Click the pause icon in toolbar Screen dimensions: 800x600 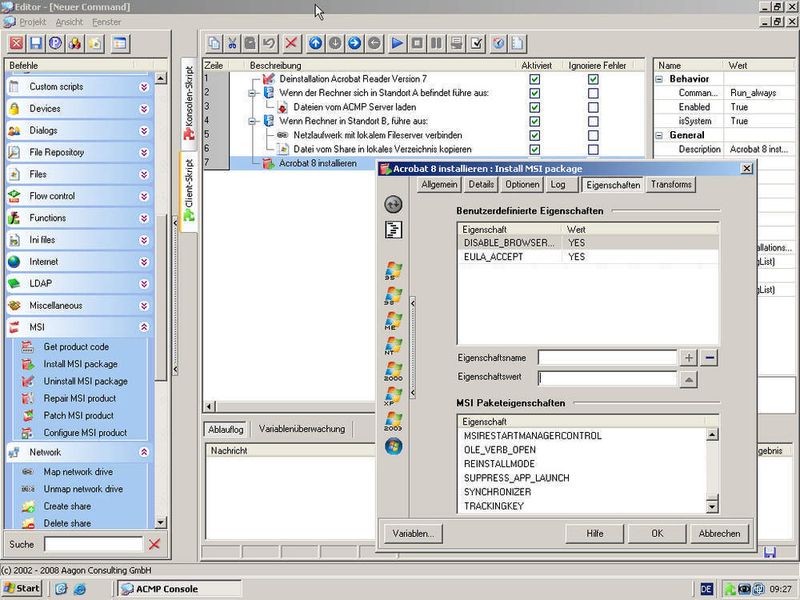[436, 43]
